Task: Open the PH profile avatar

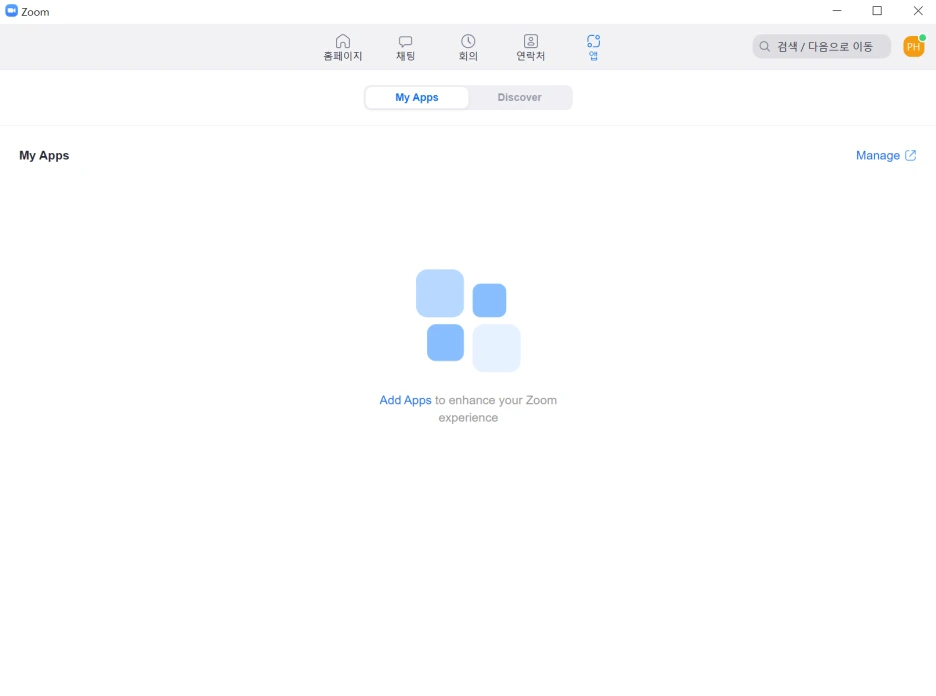Action: coord(913,46)
